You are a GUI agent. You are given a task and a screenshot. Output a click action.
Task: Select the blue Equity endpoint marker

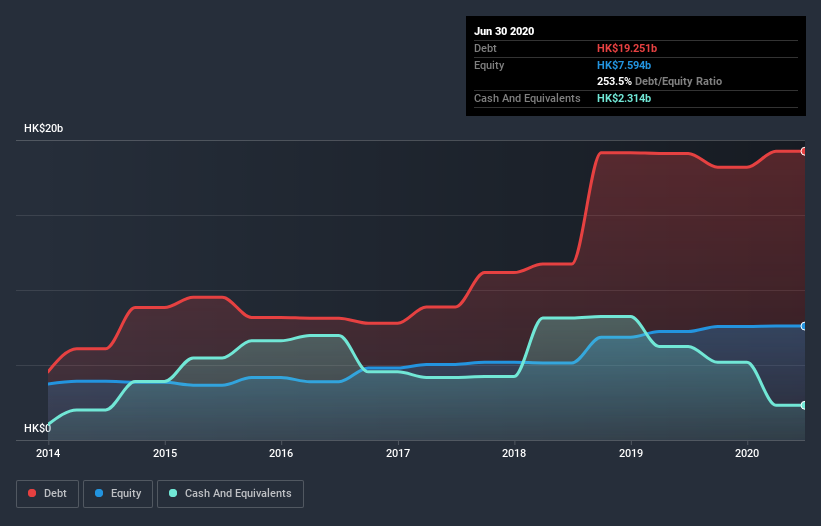coord(804,326)
